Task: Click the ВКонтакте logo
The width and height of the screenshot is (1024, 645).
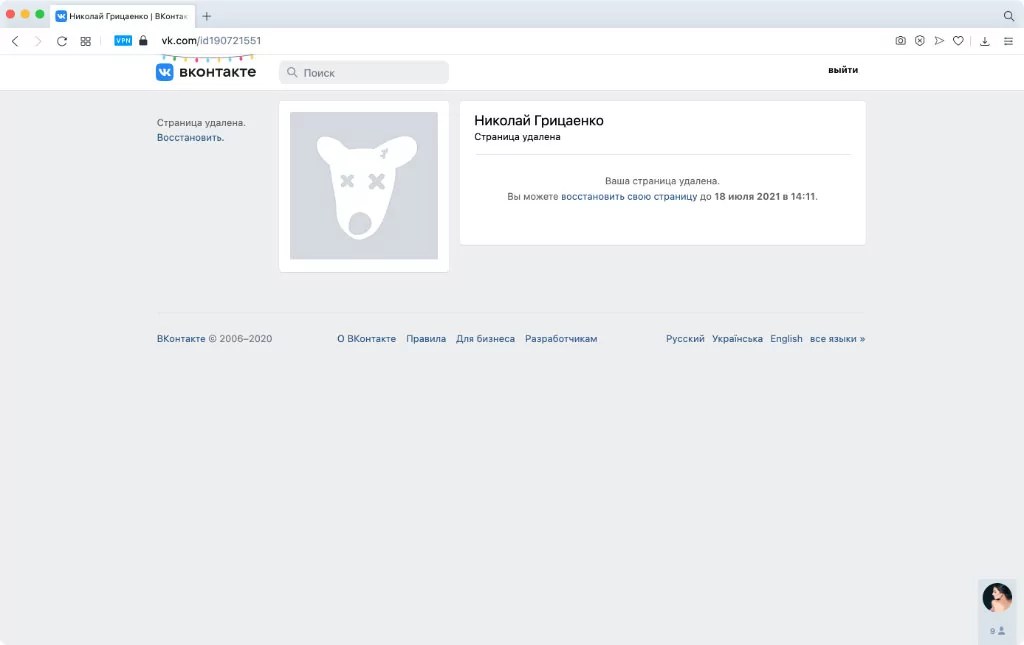Action: point(206,72)
